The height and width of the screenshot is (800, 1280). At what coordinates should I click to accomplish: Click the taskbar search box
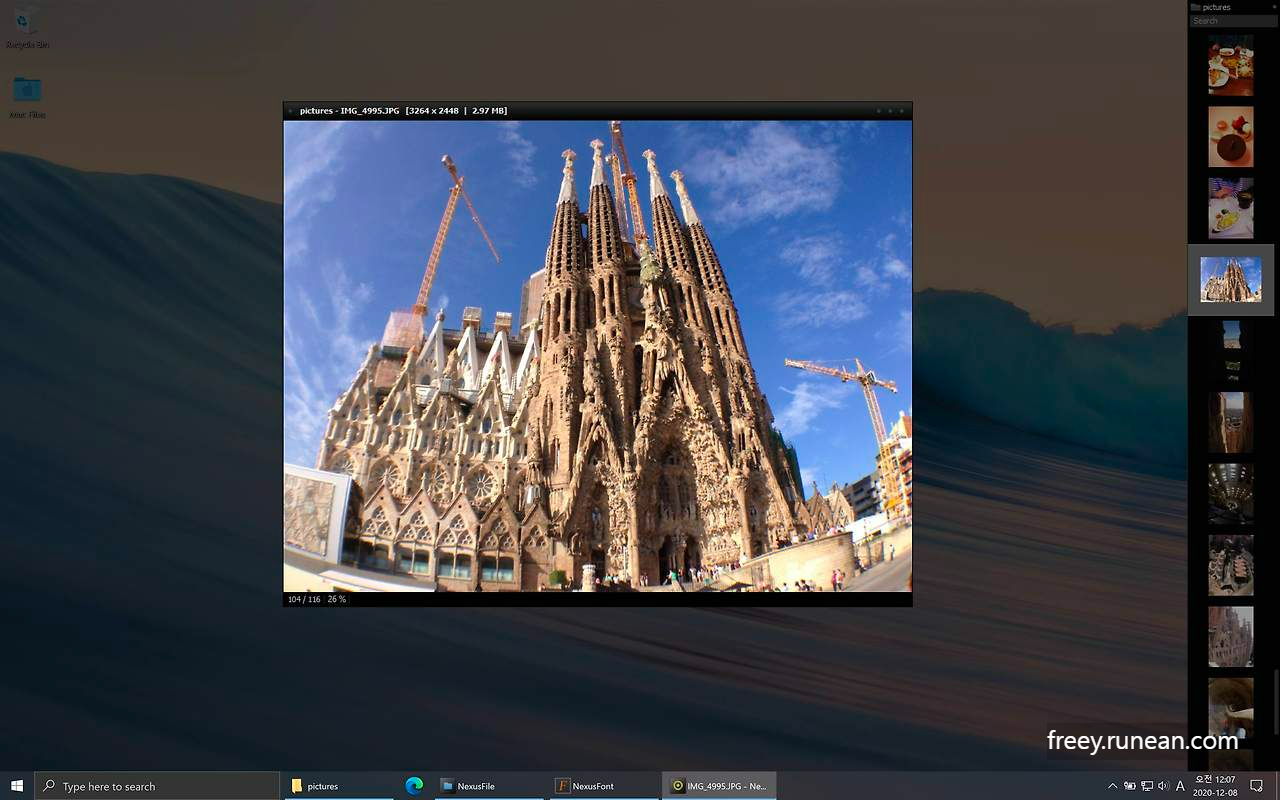(x=157, y=786)
